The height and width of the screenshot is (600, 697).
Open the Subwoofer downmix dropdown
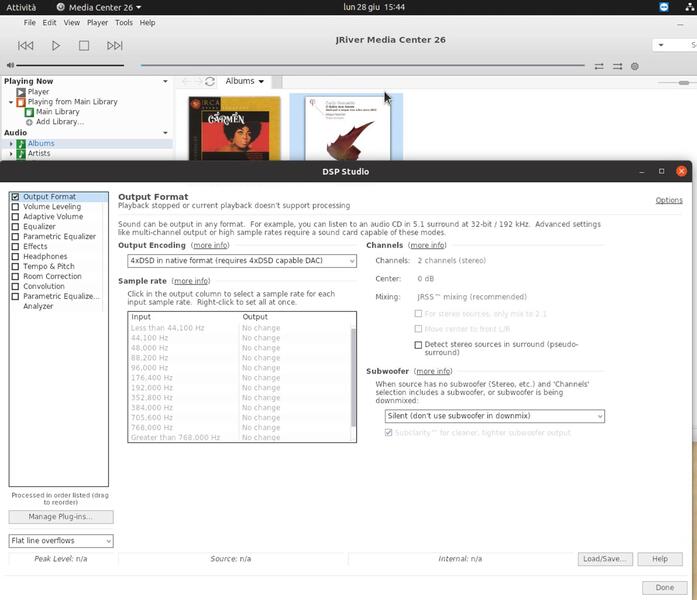(x=494, y=416)
